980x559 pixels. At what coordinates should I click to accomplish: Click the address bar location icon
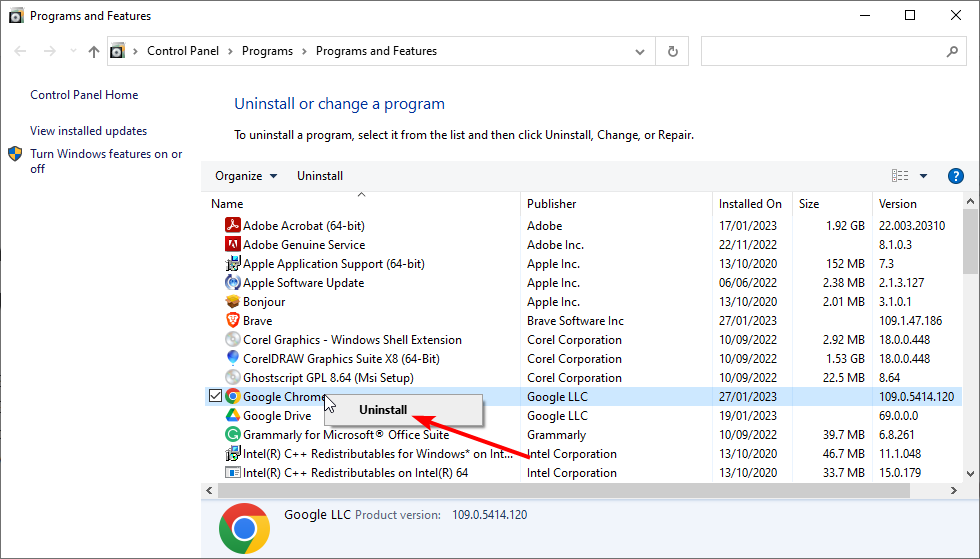point(118,51)
